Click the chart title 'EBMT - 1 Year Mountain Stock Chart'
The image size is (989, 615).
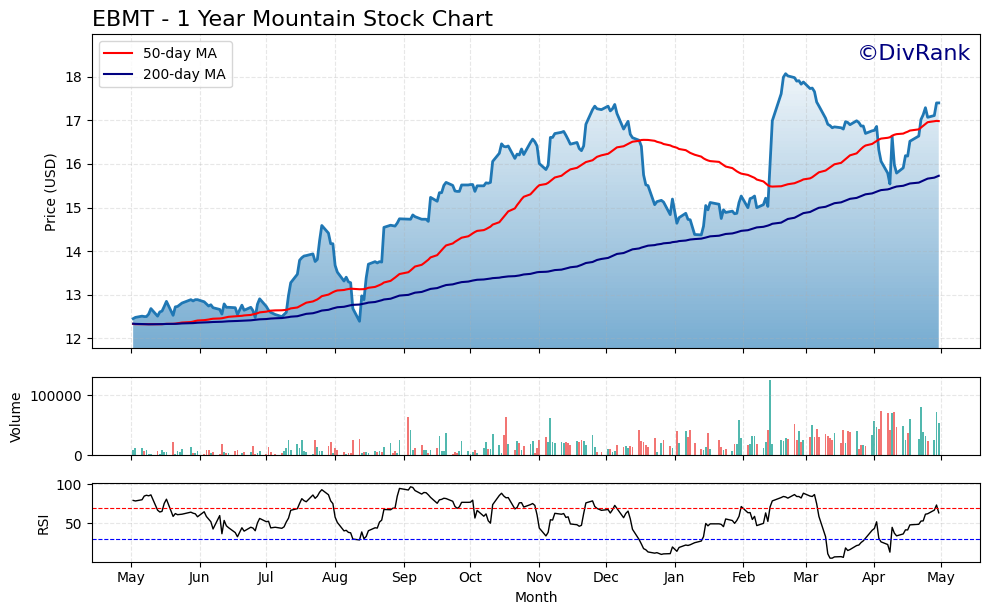[x=292, y=19]
